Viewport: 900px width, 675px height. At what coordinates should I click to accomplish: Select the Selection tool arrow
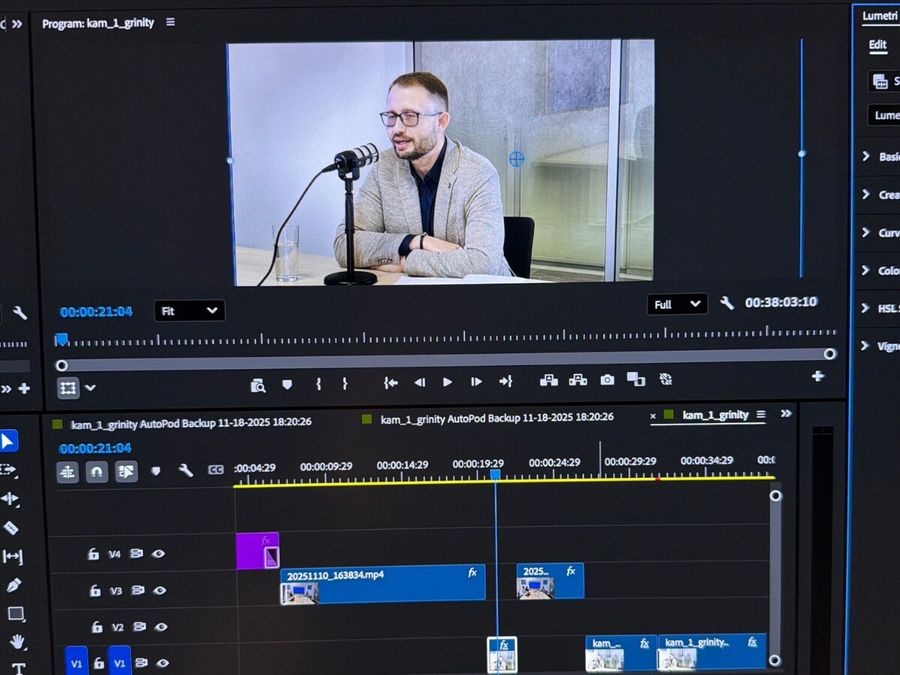click(x=8, y=441)
